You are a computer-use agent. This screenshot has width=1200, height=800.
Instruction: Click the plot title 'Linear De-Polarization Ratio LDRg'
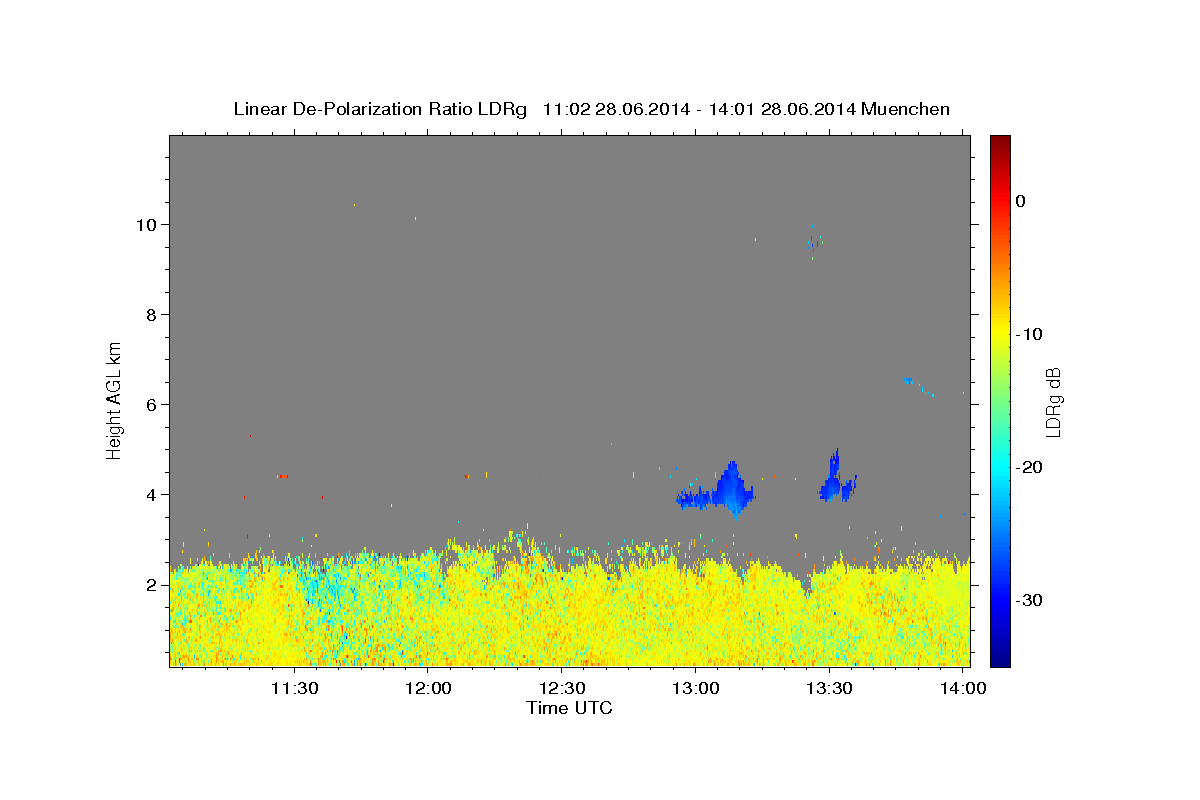tap(379, 109)
